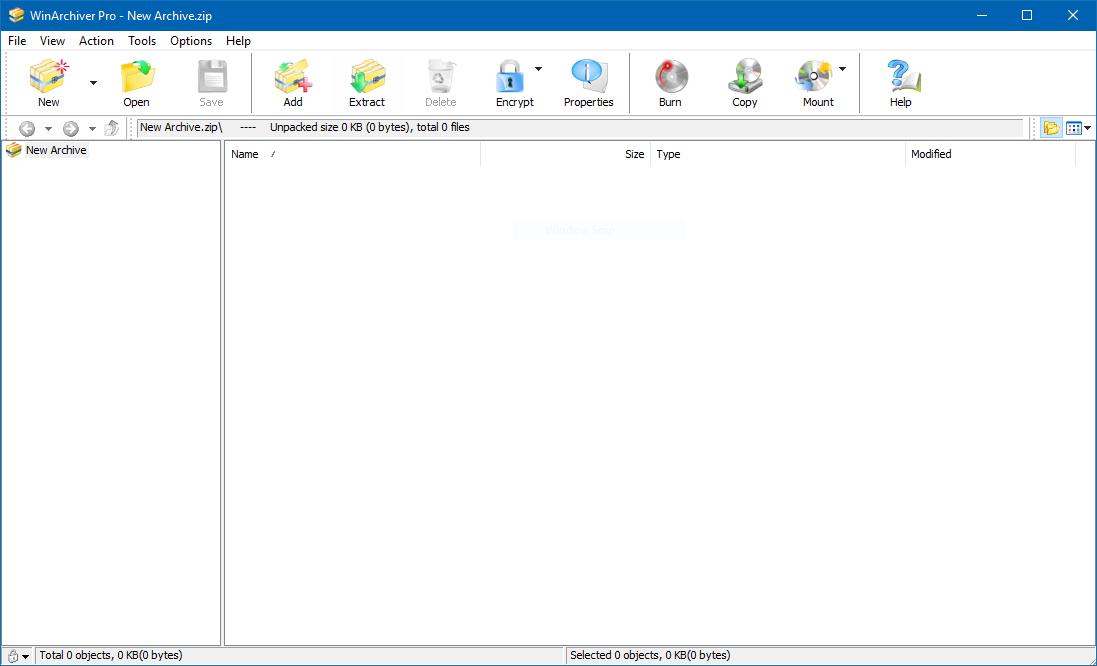The width and height of the screenshot is (1097, 666).
Task: Click 'Selected 0 objects, 0 KB(0 bytes)' status text
Action: [650, 656]
